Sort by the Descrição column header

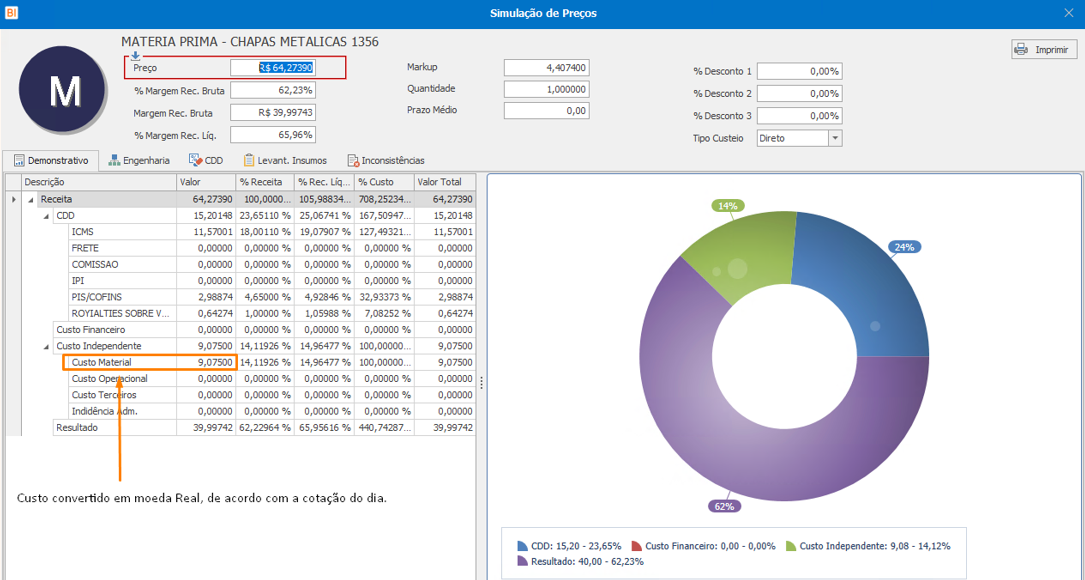click(99, 182)
